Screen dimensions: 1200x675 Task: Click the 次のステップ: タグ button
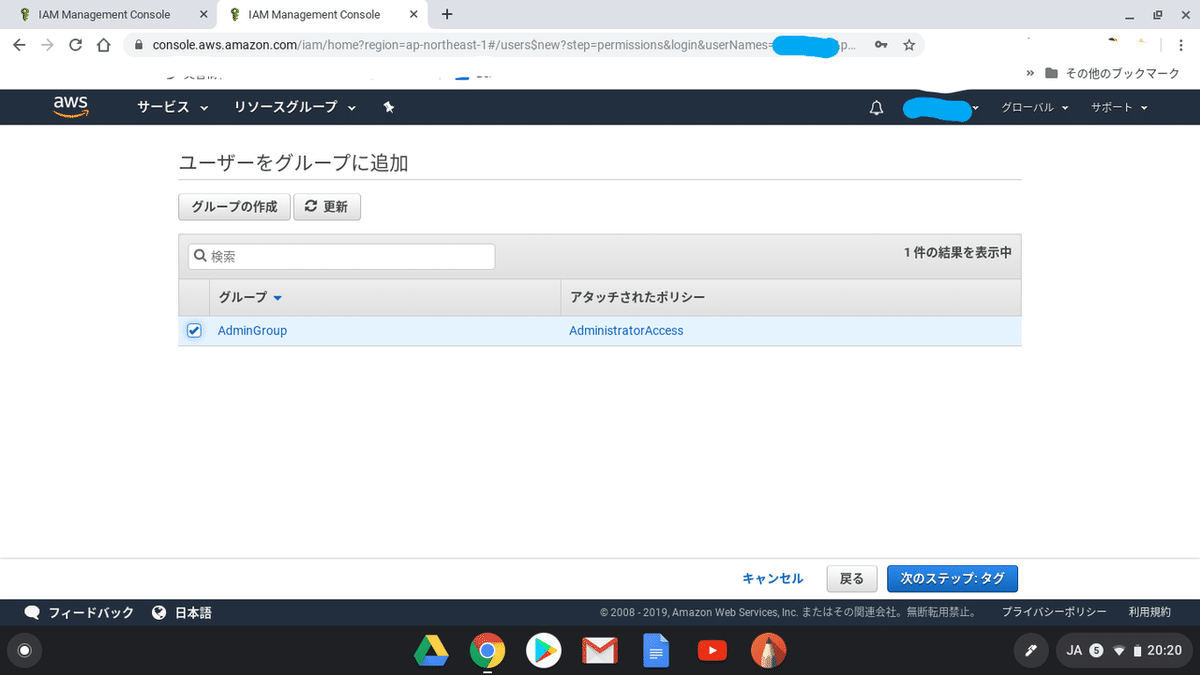[x=952, y=578]
